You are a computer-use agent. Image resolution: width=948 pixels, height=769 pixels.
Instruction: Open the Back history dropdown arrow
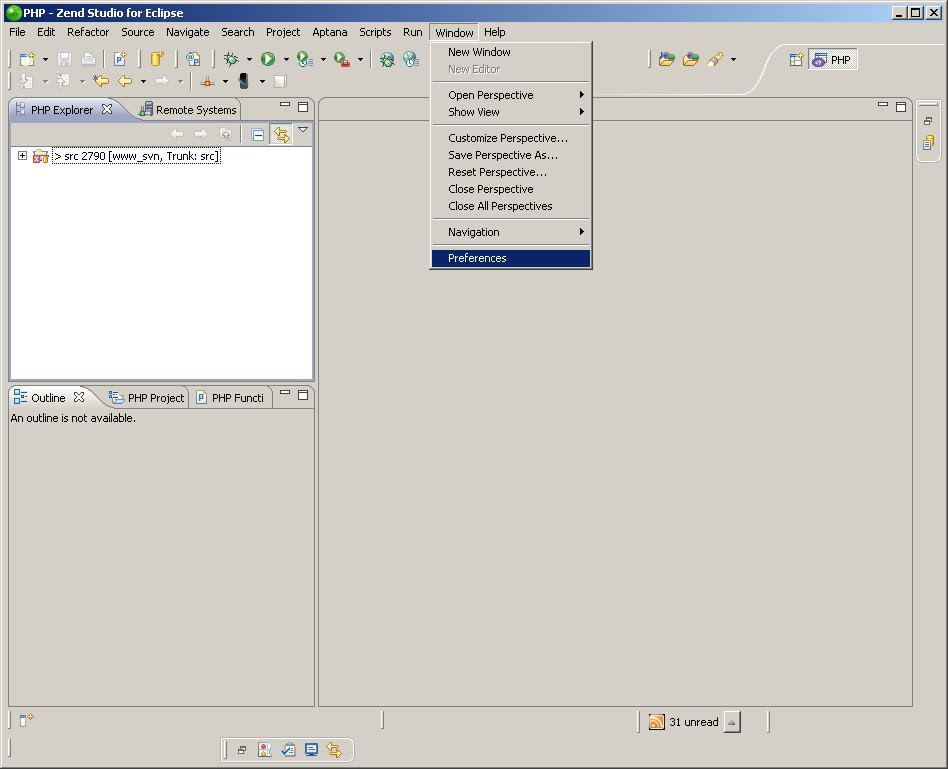pos(143,81)
